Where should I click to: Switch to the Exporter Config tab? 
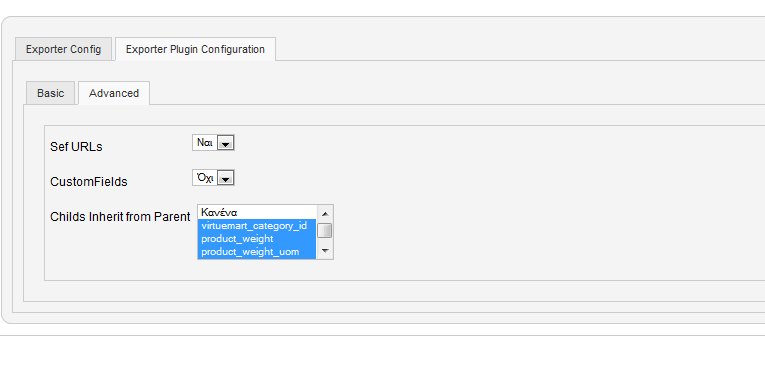click(x=63, y=49)
